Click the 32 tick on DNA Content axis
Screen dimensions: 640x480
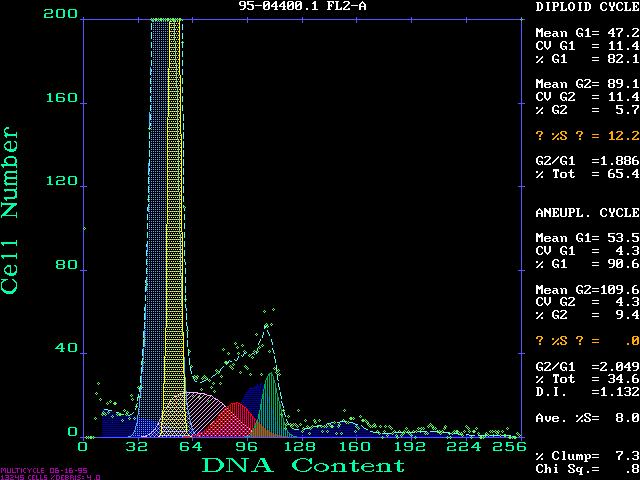coord(136,447)
